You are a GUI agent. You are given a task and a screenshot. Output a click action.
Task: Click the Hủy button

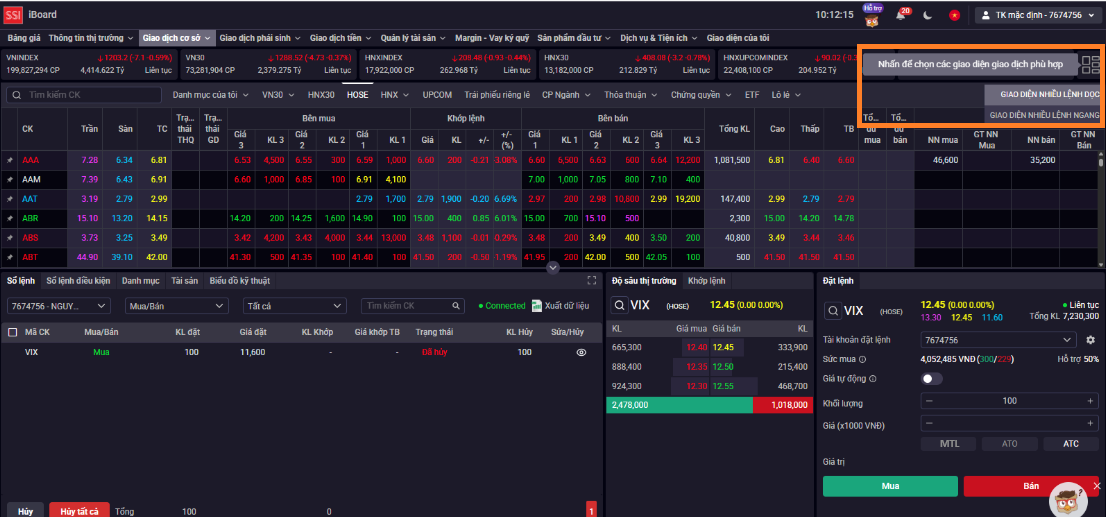pos(25,511)
